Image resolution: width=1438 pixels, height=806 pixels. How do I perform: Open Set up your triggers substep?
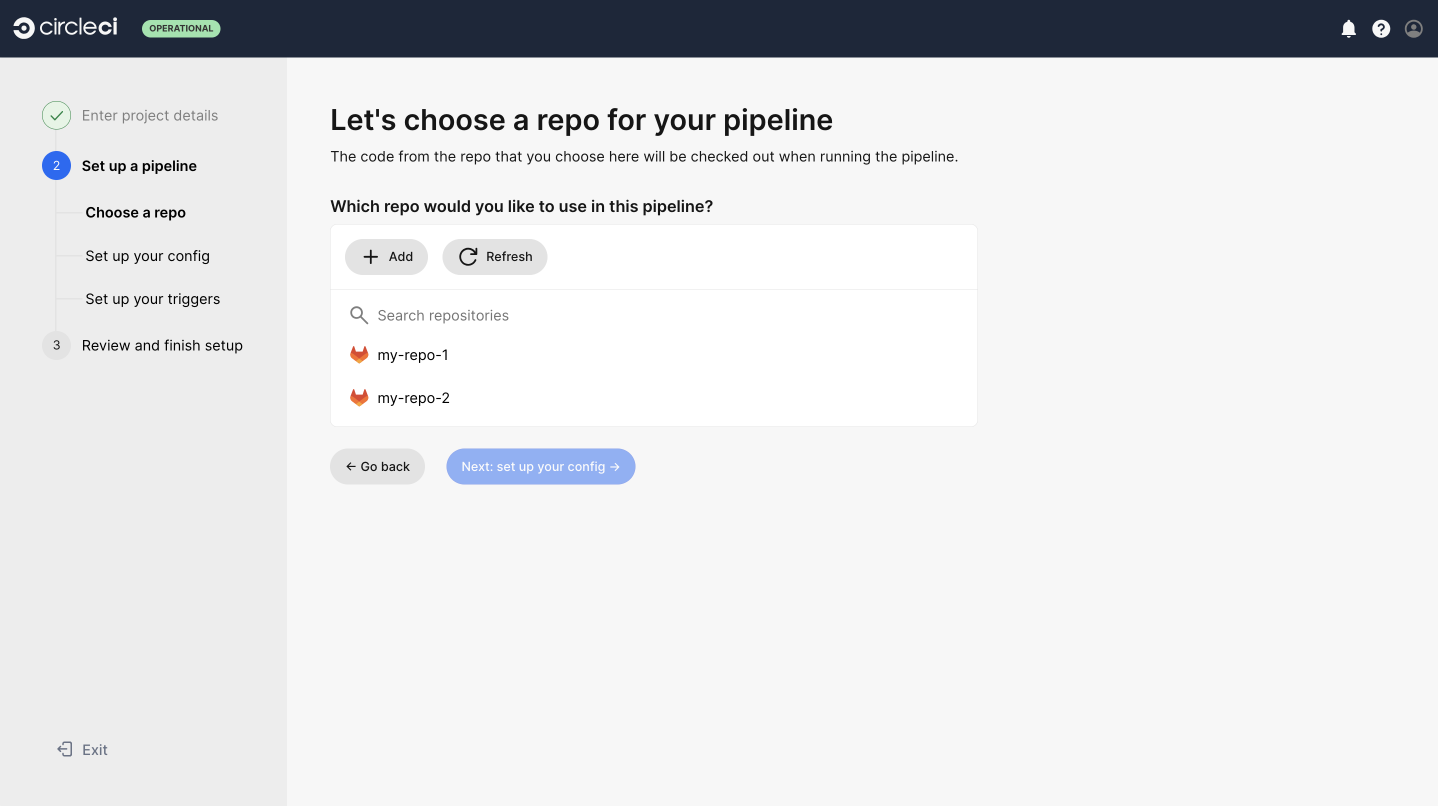[152, 299]
